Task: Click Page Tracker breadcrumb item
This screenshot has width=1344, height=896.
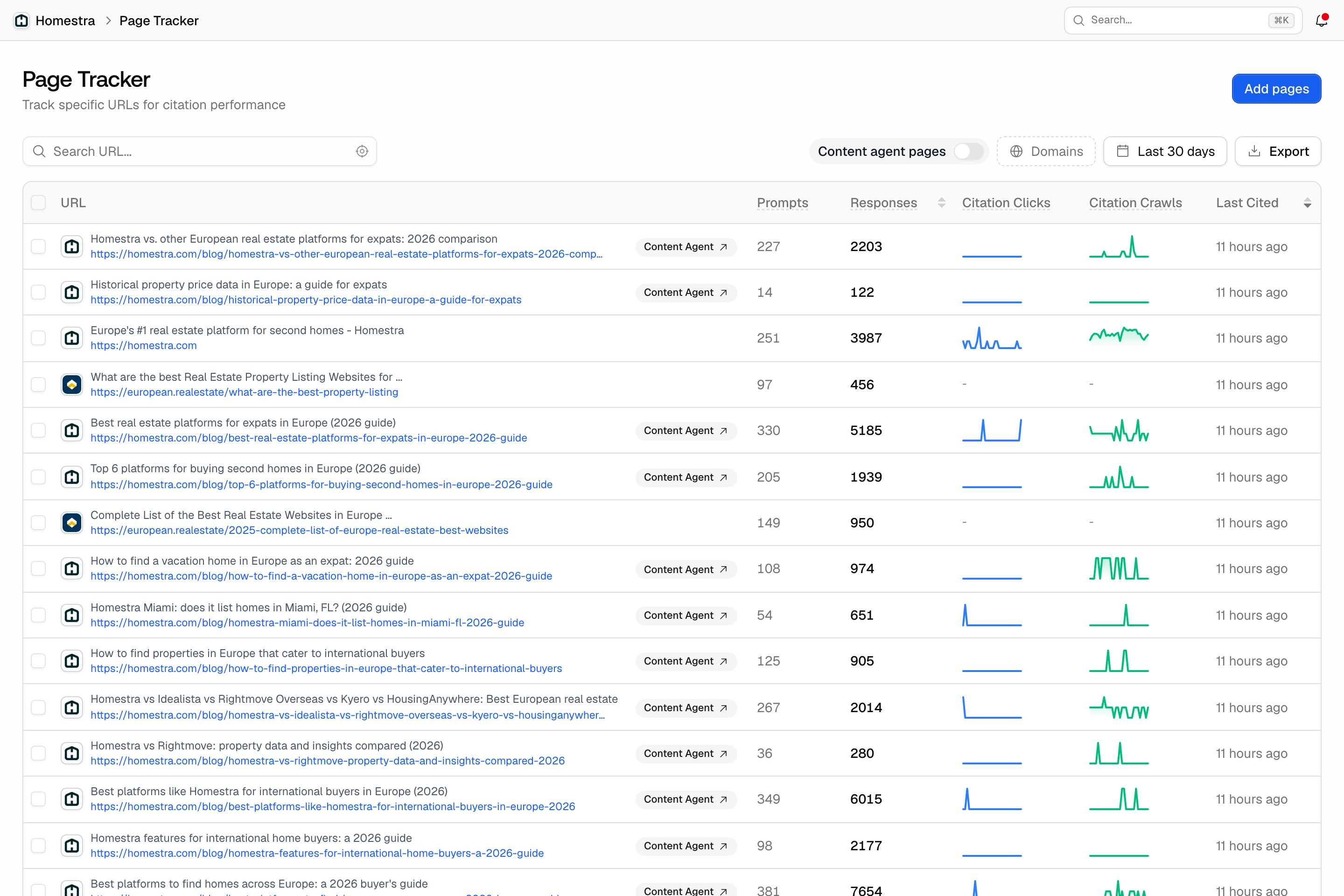Action: click(159, 21)
